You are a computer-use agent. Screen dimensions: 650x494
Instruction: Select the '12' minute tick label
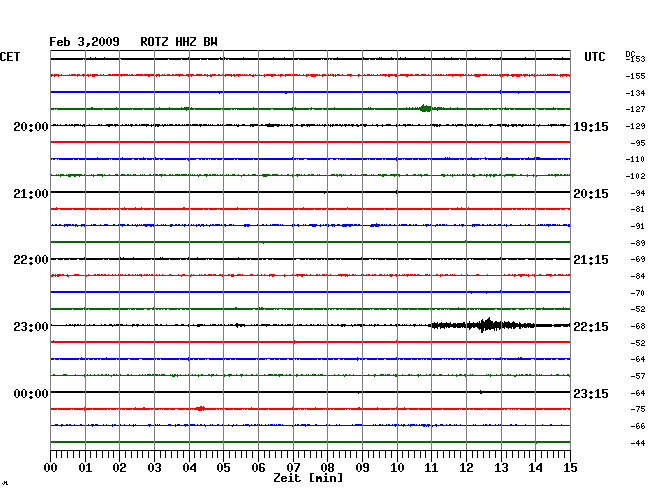[466, 467]
